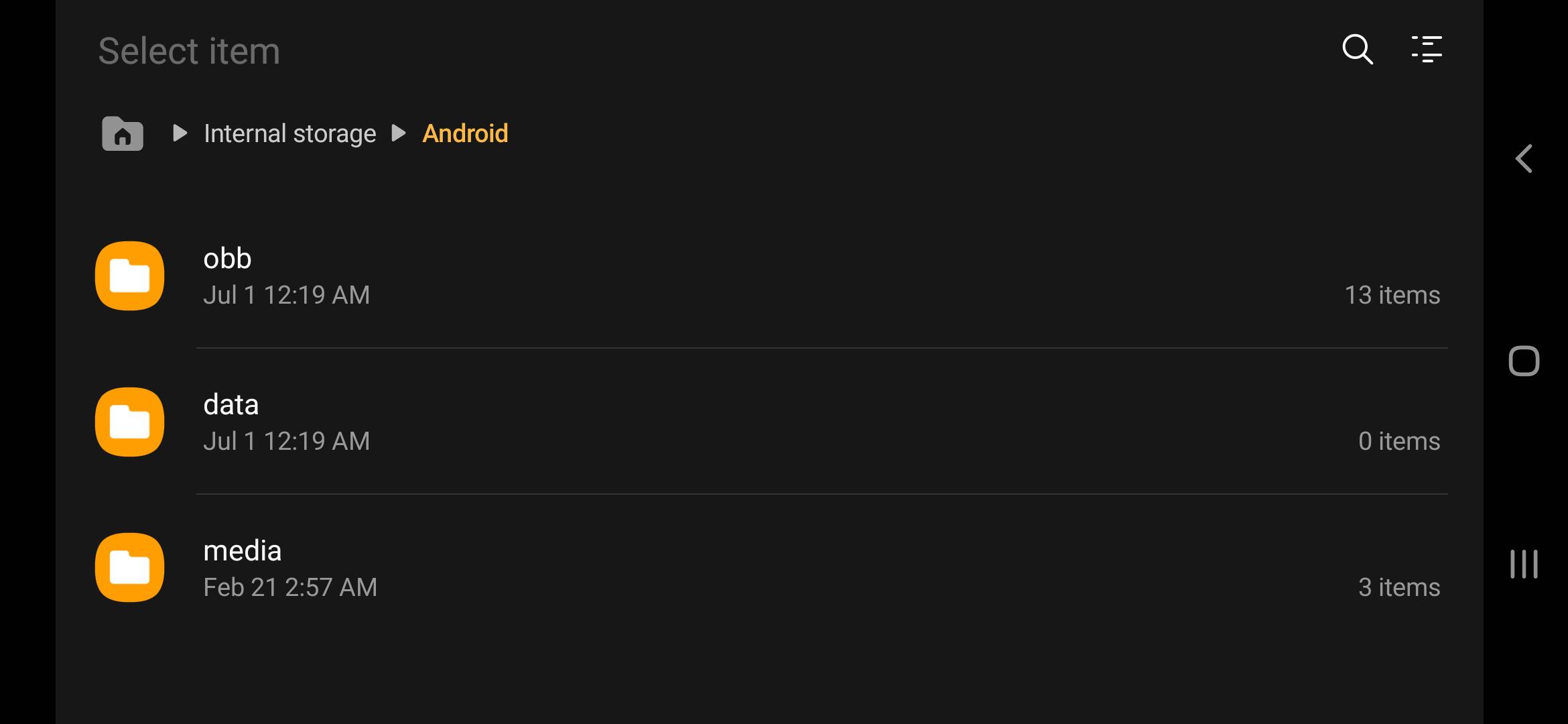
Task: Expand the breadcrumb arrow after Internal storage
Action: [x=399, y=133]
